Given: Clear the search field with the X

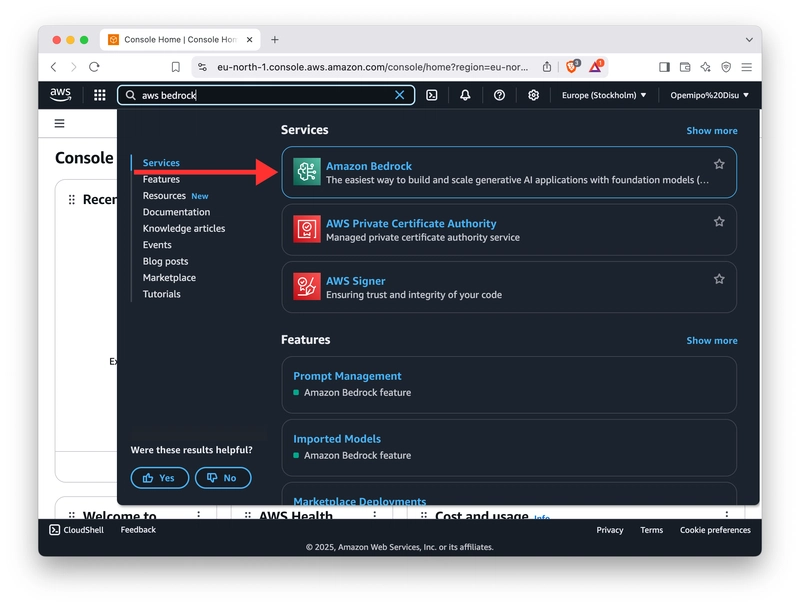Looking at the screenshot, I should click(x=400, y=95).
